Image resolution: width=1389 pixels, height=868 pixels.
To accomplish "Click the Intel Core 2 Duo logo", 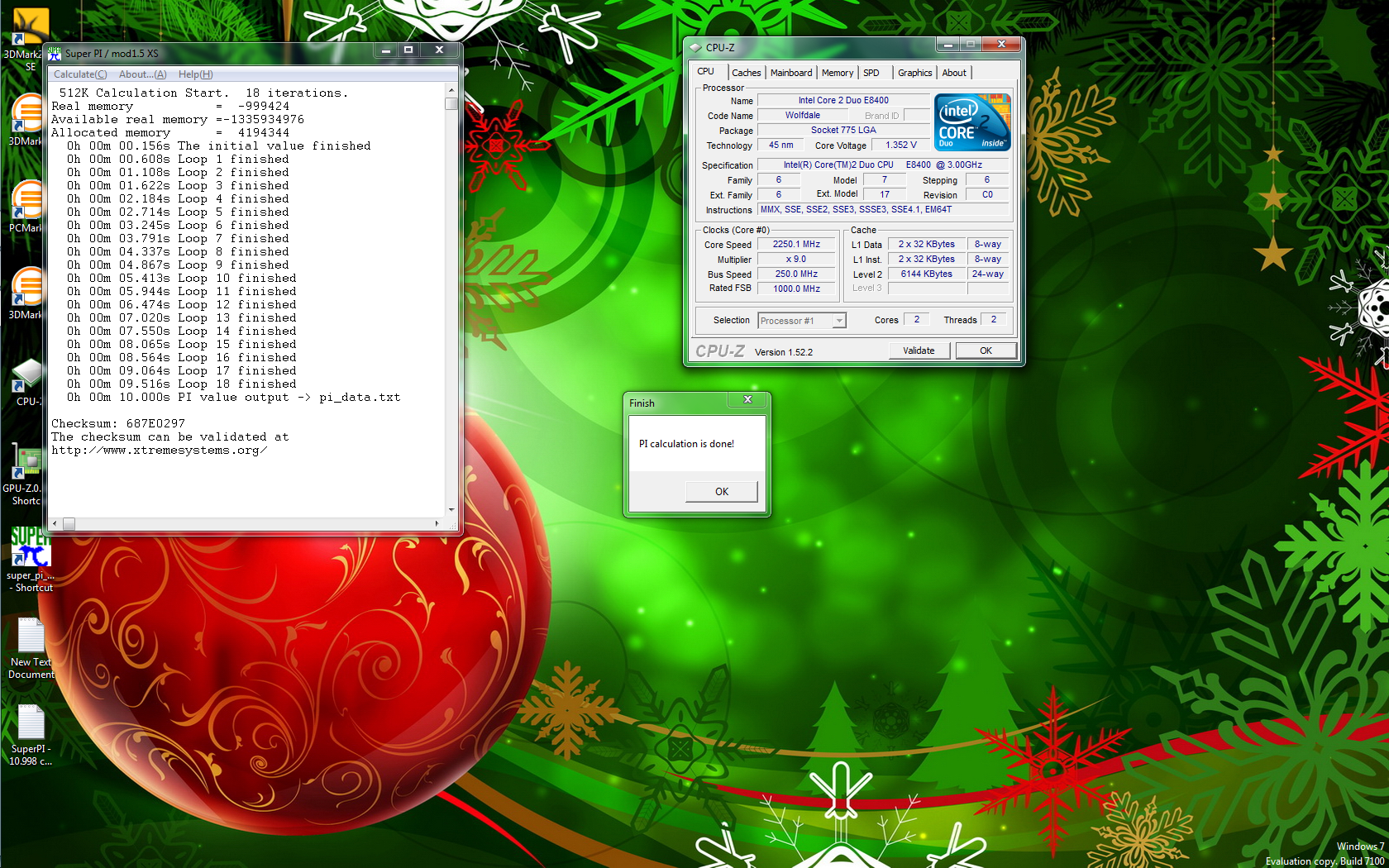I will tap(972, 122).
